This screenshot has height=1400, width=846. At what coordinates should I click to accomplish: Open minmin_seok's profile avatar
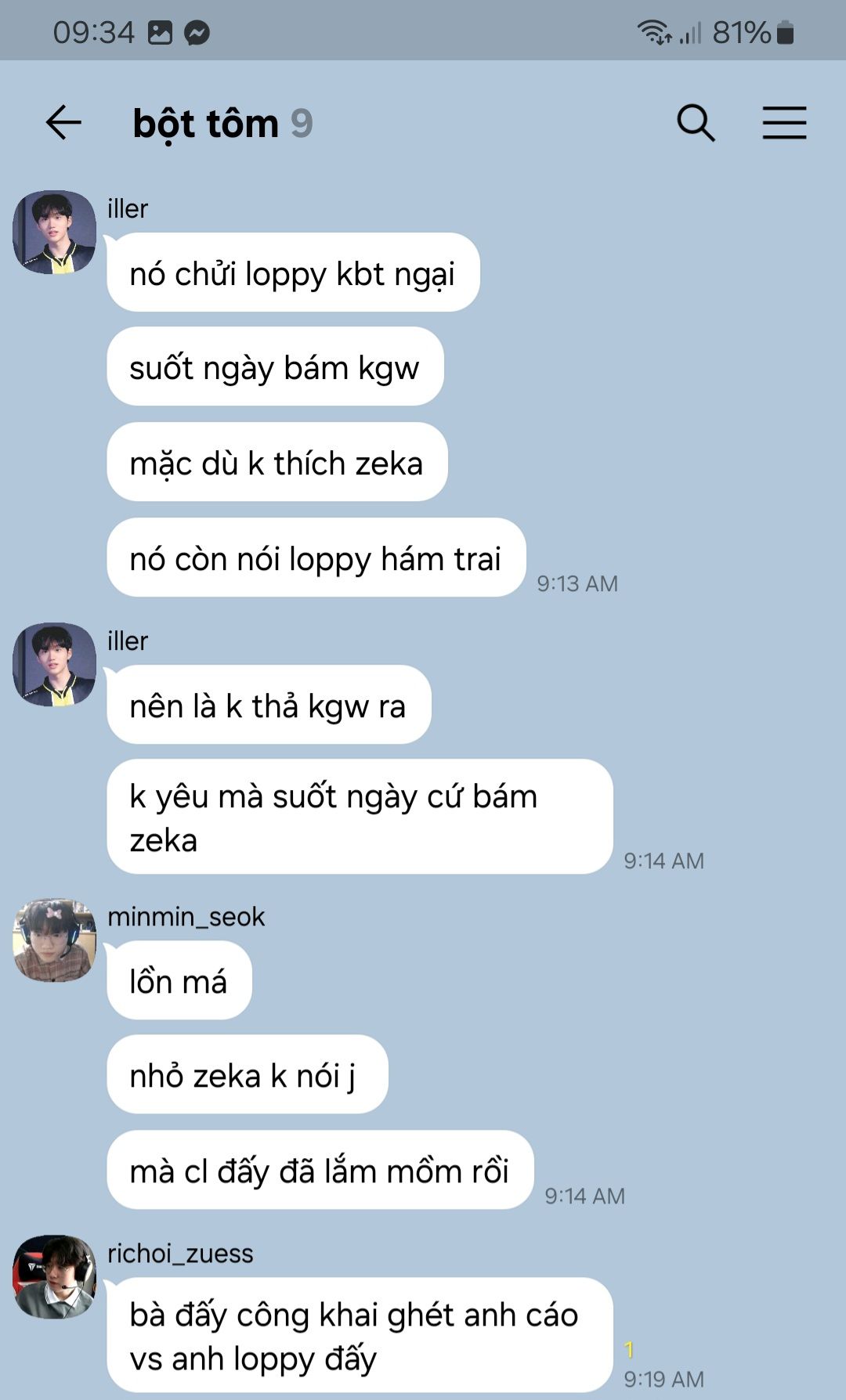pyautogui.click(x=54, y=940)
